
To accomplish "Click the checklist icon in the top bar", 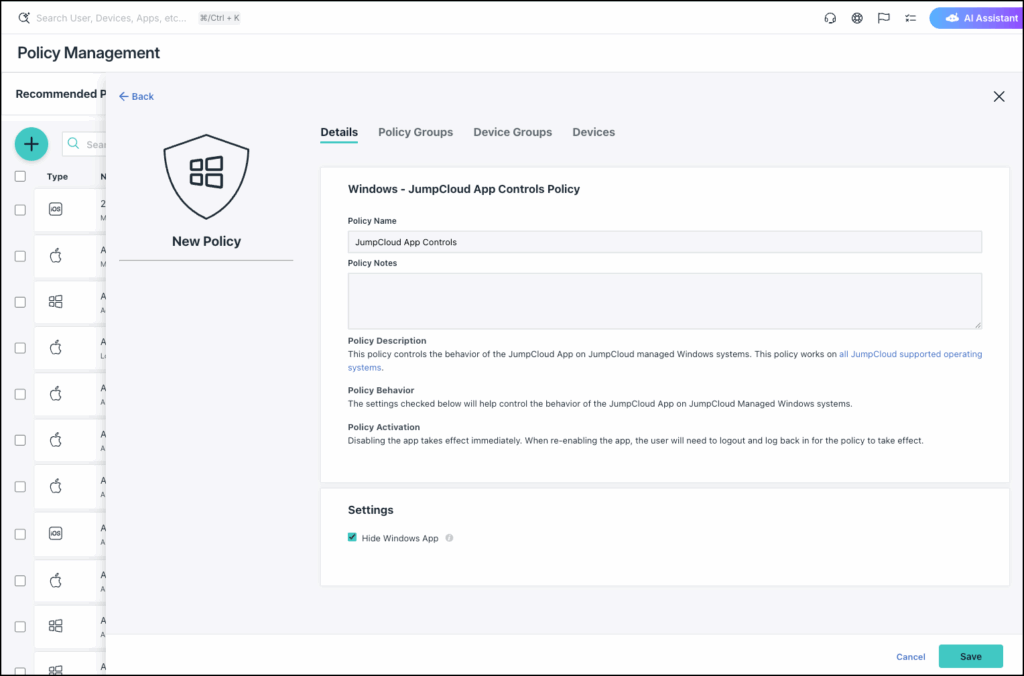I will [910, 18].
